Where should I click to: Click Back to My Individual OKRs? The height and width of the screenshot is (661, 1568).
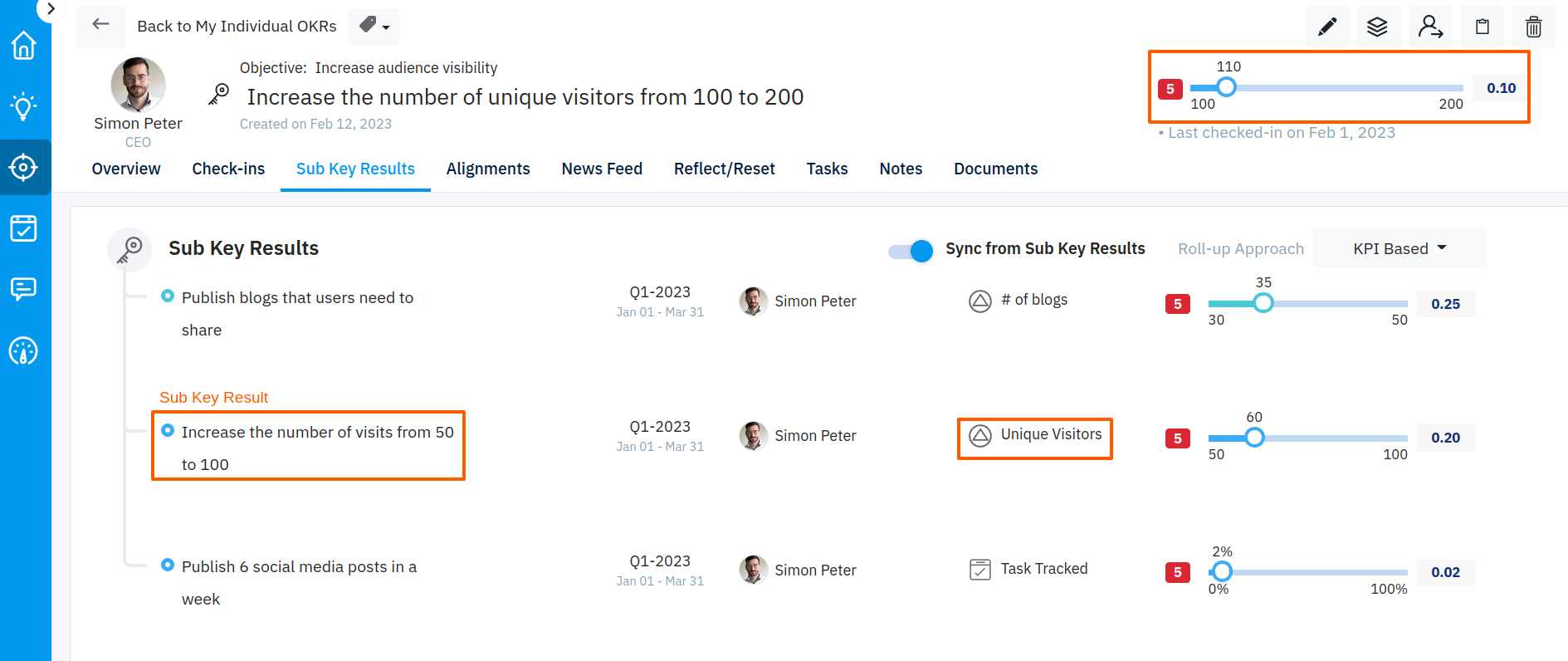pyautogui.click(x=237, y=27)
